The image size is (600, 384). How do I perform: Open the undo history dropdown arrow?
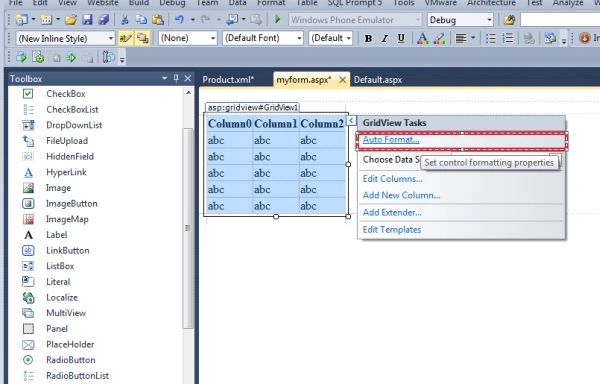(192, 20)
